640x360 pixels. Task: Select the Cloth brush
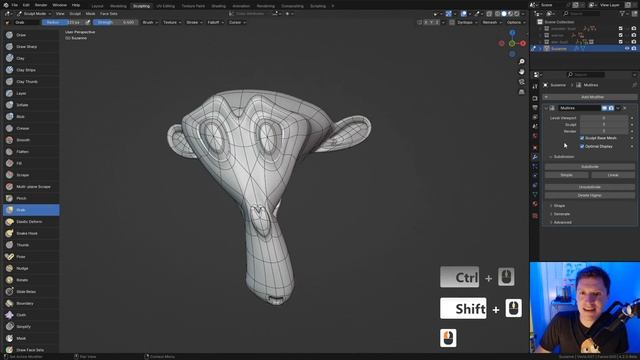(x=31, y=315)
